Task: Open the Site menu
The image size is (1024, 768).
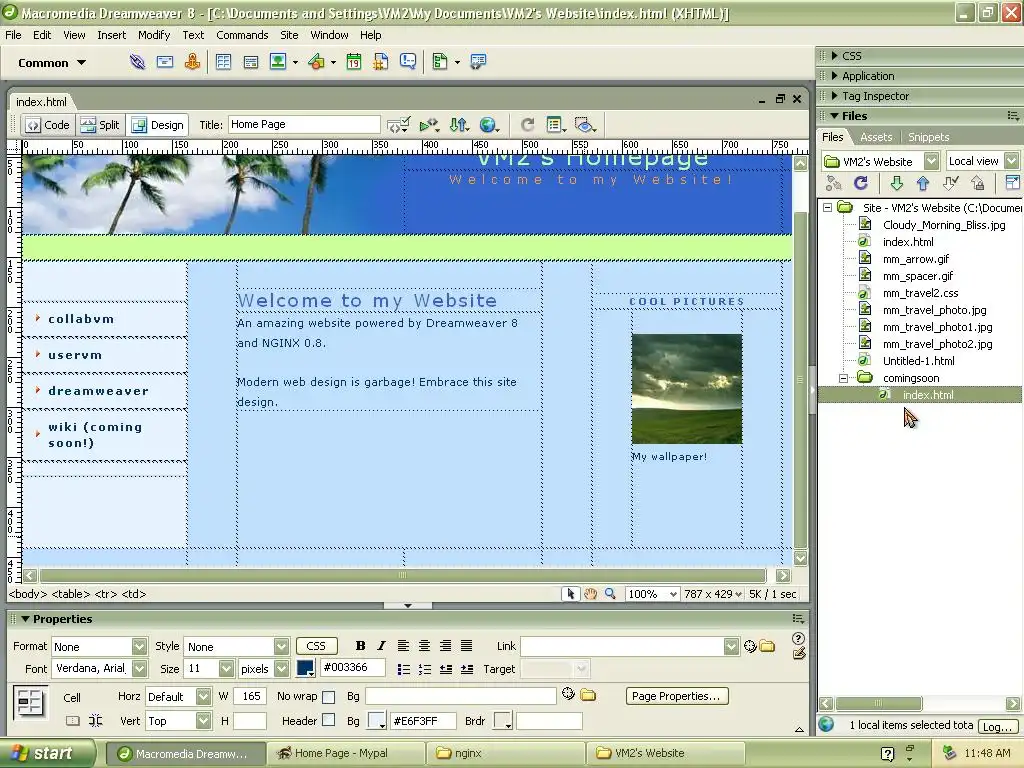Action: [289, 35]
